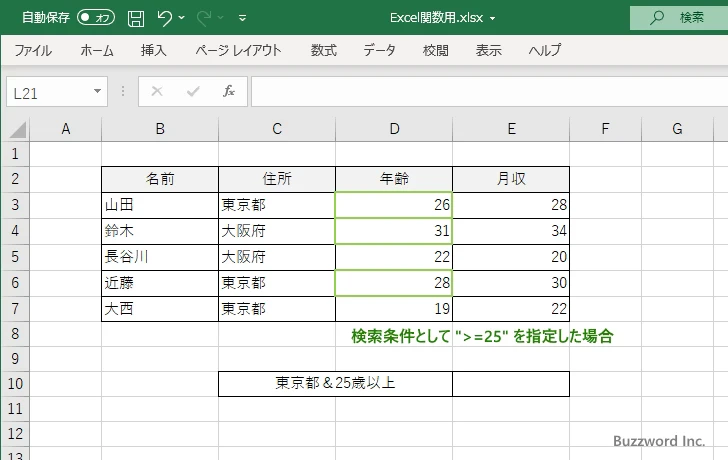Open the Undo history dropdown arrow

click(183, 18)
